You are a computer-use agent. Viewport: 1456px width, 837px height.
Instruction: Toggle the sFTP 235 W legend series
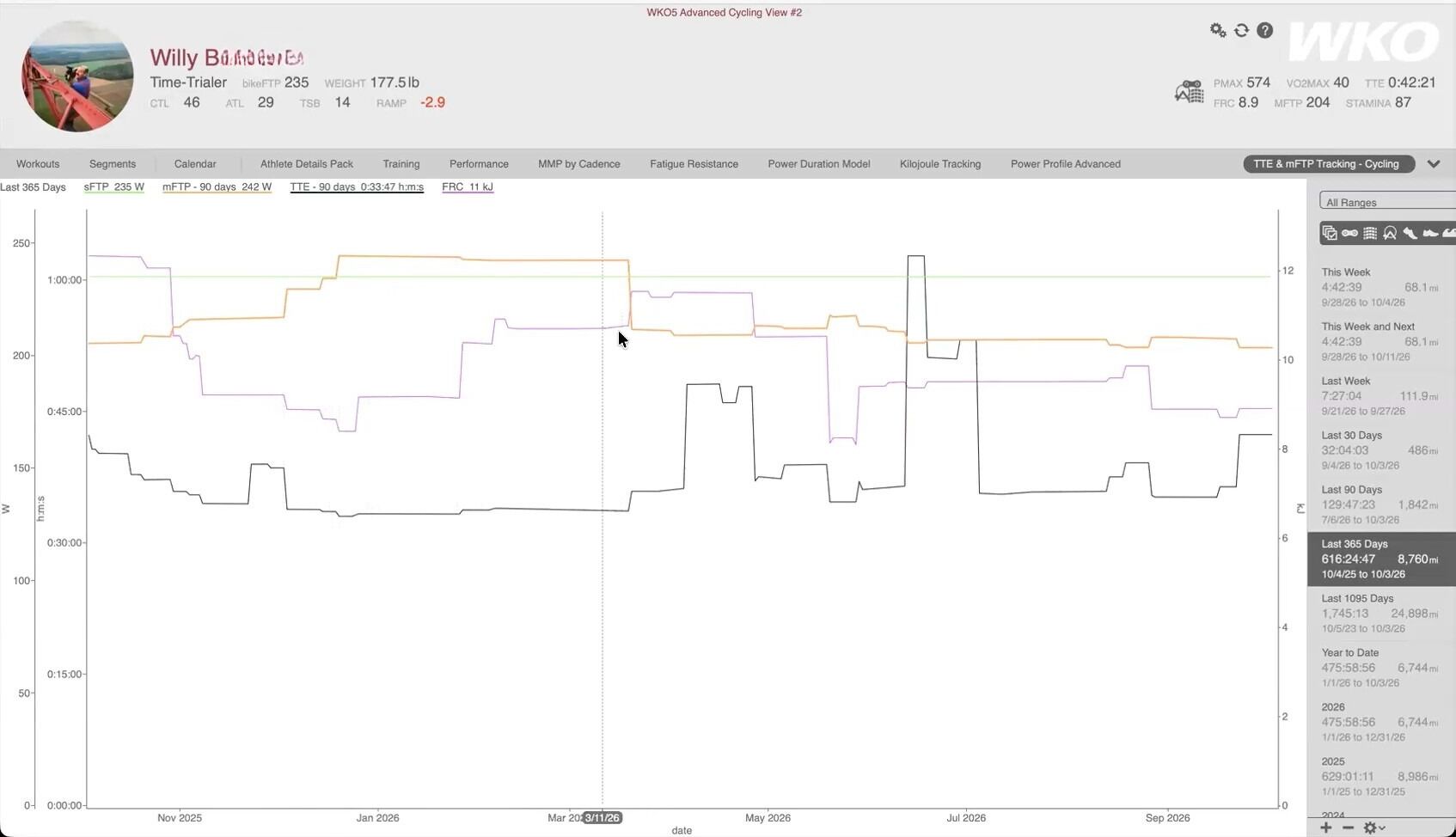pyautogui.click(x=113, y=187)
